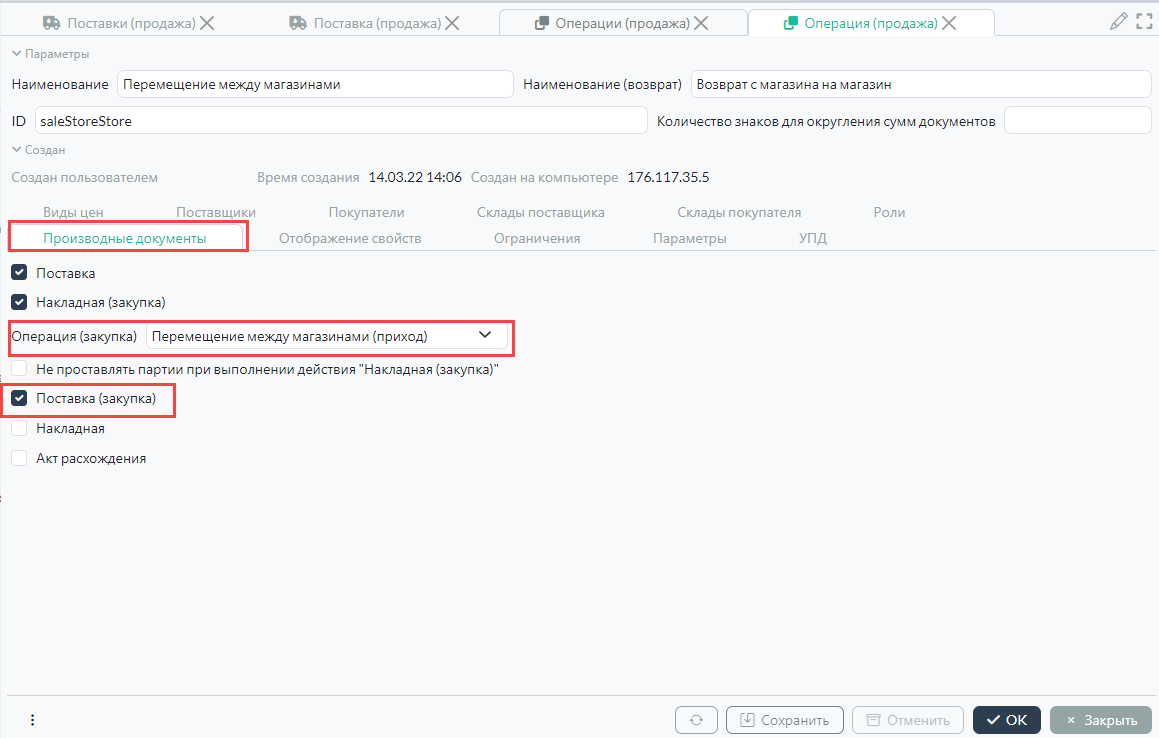Click the OK button
The width and height of the screenshot is (1159, 738).
pos(1006,720)
